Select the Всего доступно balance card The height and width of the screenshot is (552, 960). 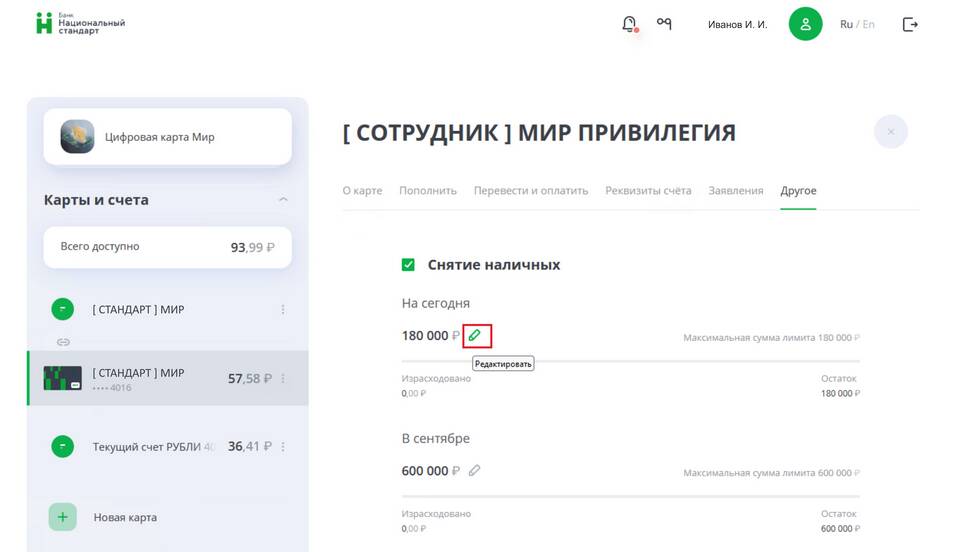(167, 247)
